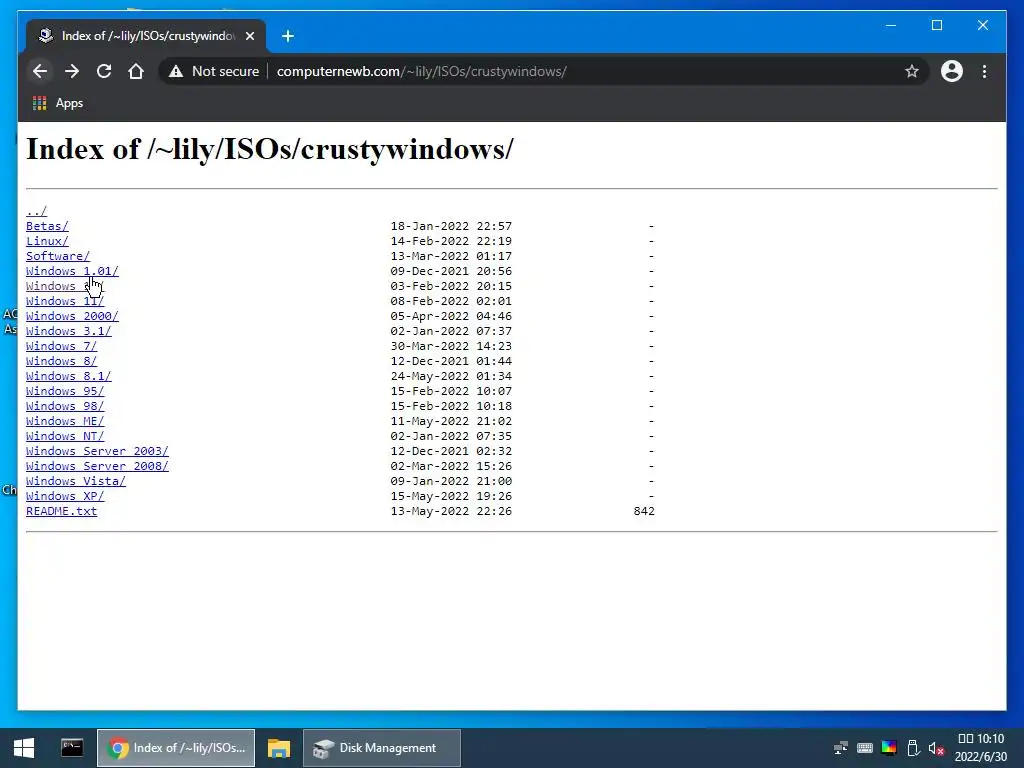This screenshot has width=1024, height=768.
Task: Open File Explorer from the taskbar
Action: tap(279, 748)
